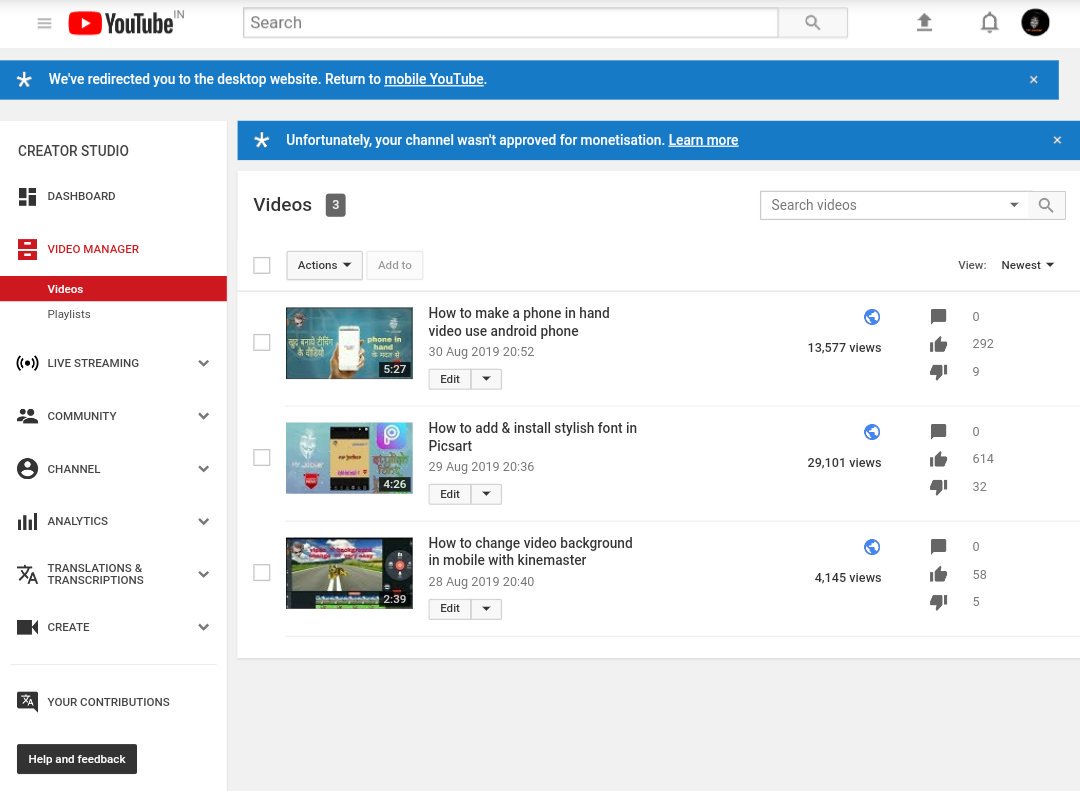
Task: Select checkbox for kinemaster background video
Action: coord(262,573)
